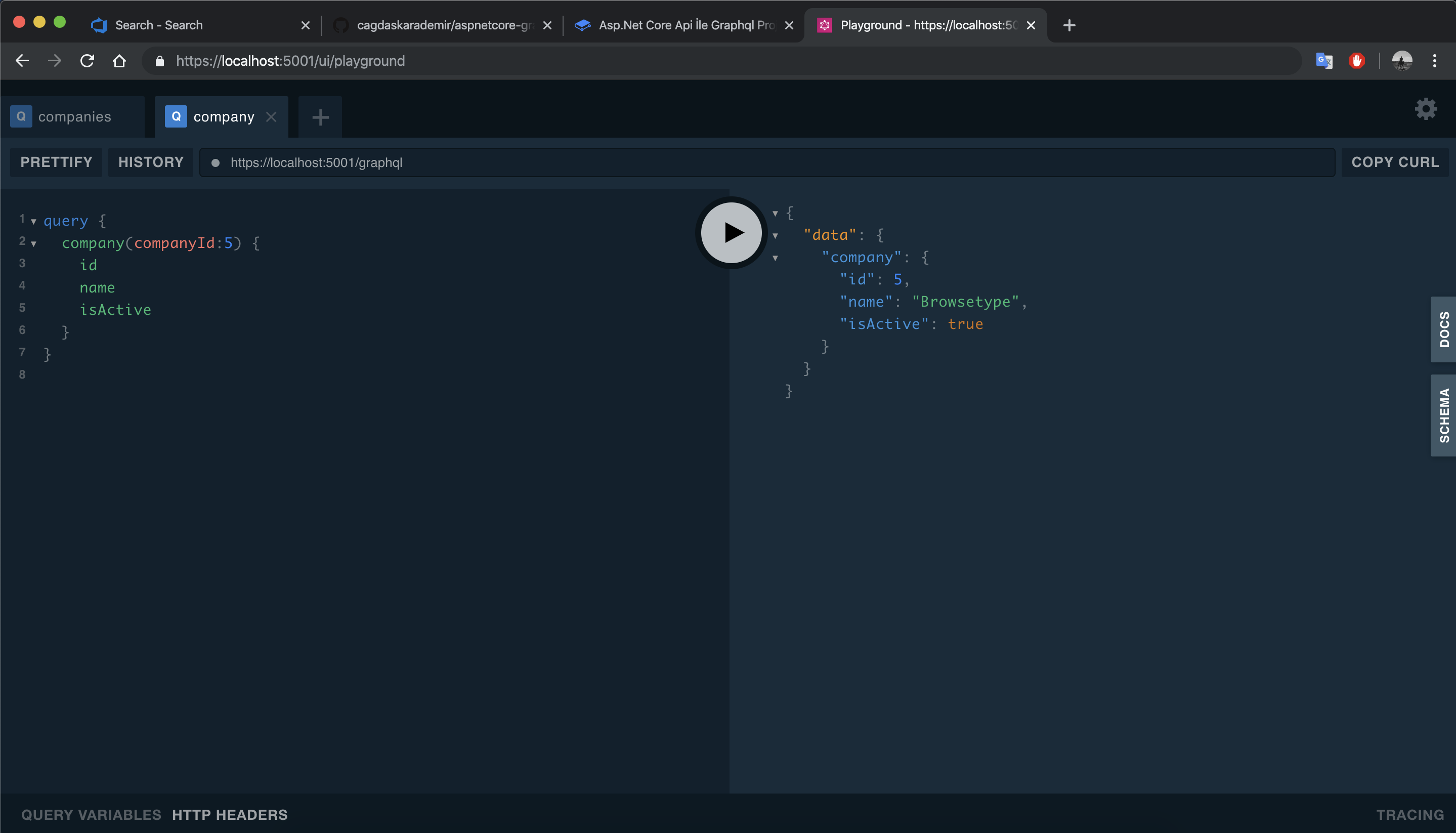Click COPY CURL button
Screen dimensions: 1456x833
click(x=1395, y=162)
